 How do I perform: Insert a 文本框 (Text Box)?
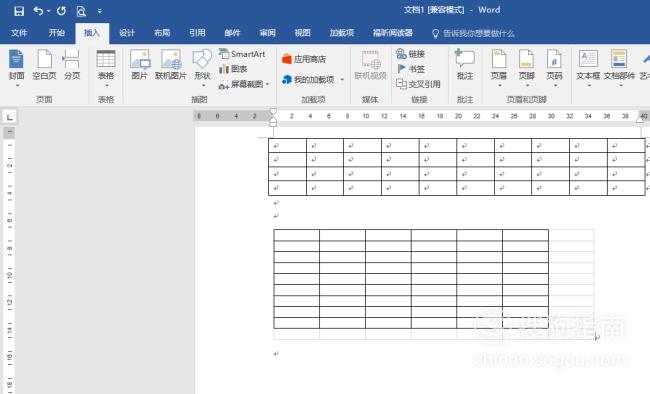[x=588, y=65]
